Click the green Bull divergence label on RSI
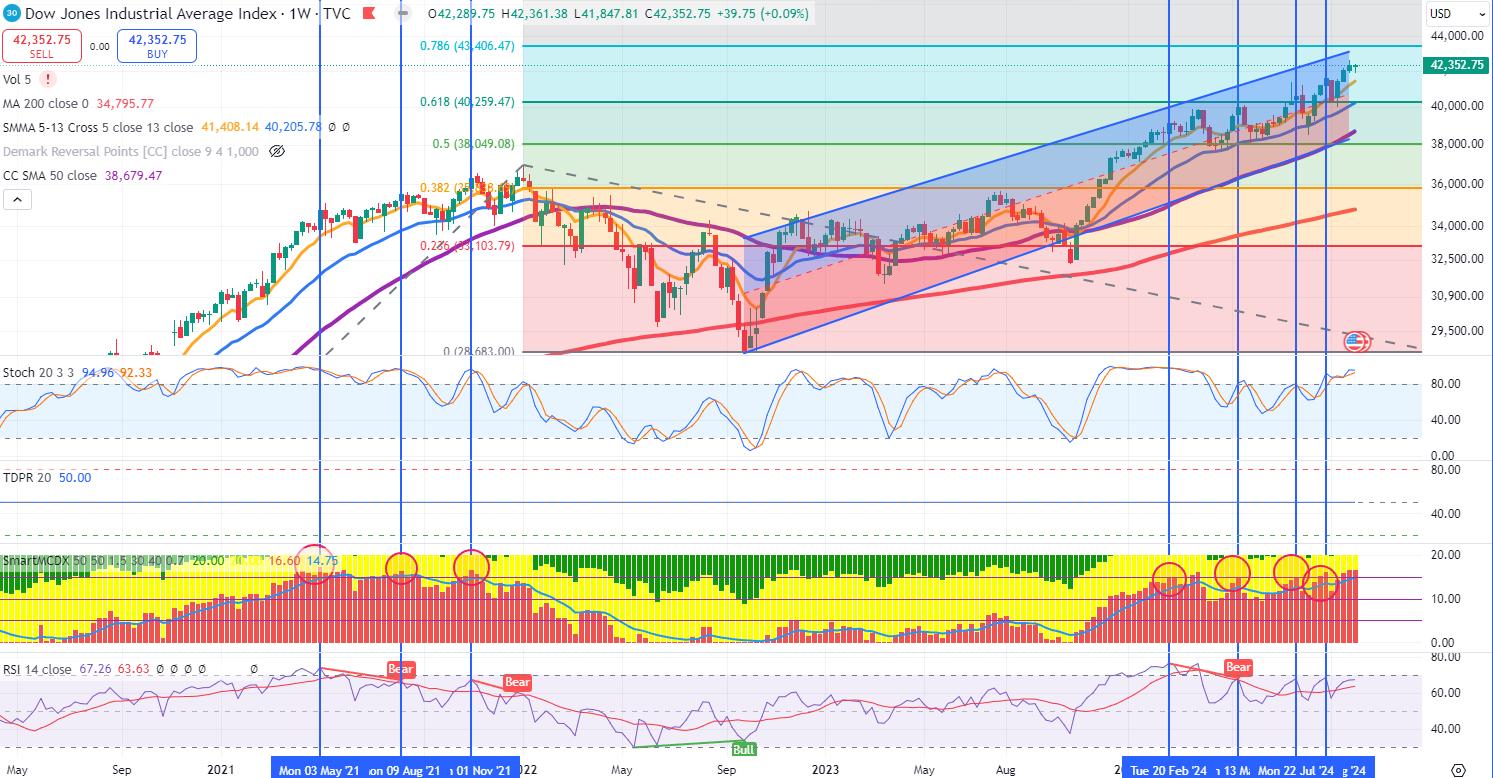Viewport: 1493px width, 778px height. coord(743,749)
